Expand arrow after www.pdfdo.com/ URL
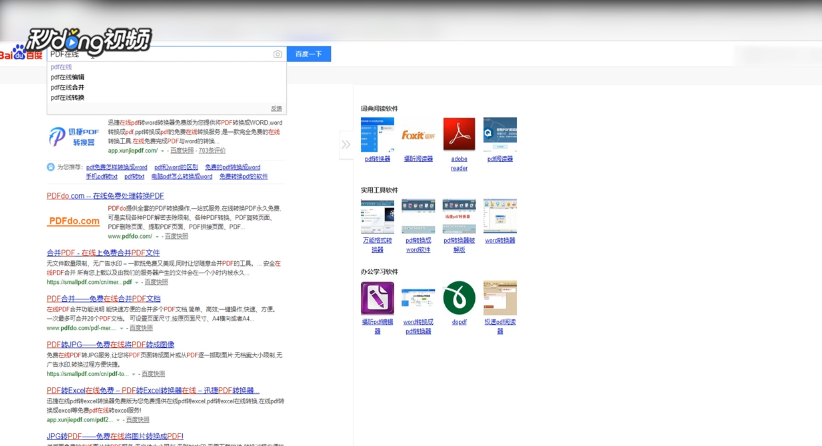The image size is (822, 446). click(x=157, y=237)
